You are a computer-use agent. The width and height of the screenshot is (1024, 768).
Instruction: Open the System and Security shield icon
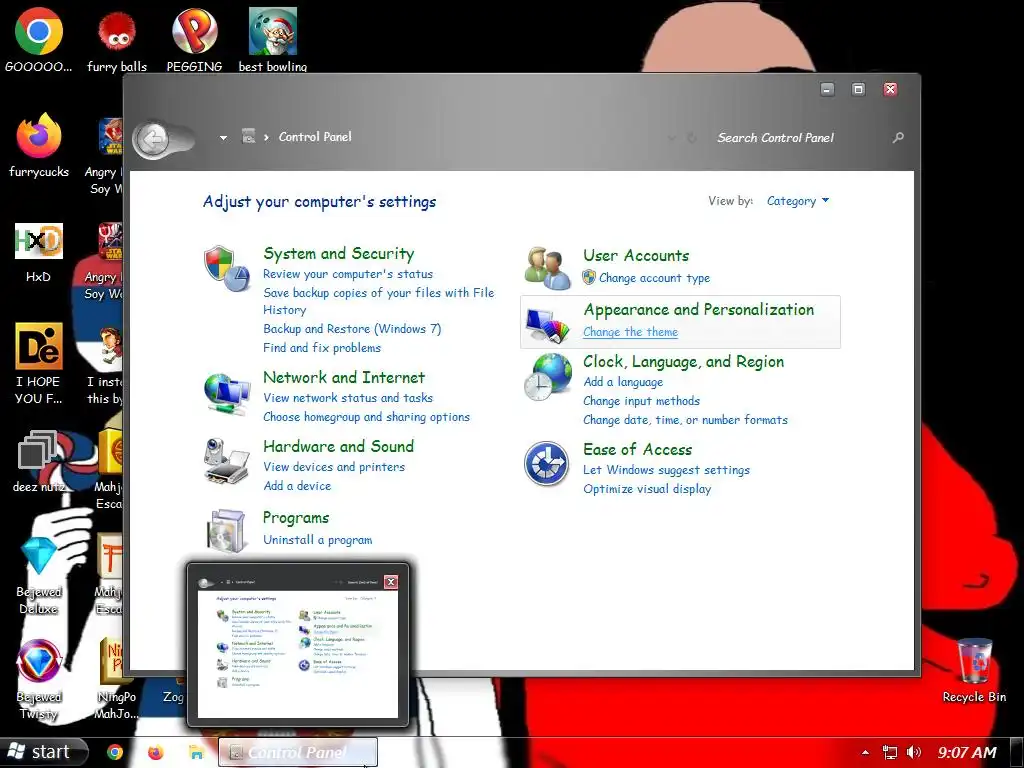point(227,268)
